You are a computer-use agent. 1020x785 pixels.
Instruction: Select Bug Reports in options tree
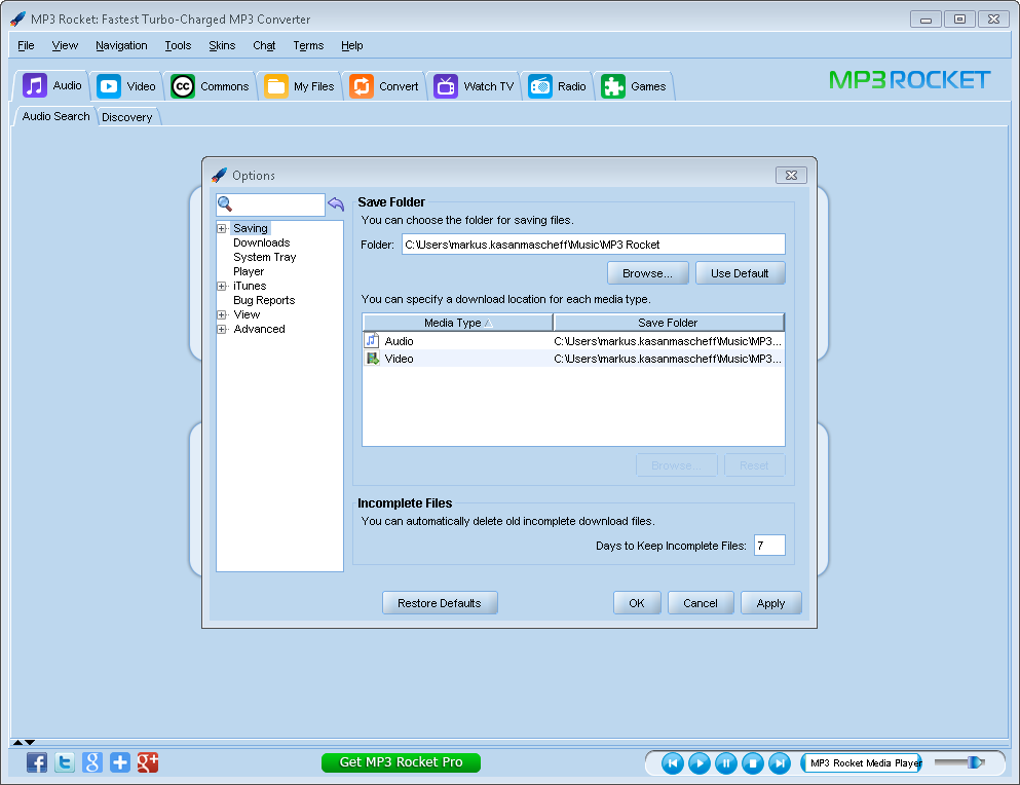264,300
